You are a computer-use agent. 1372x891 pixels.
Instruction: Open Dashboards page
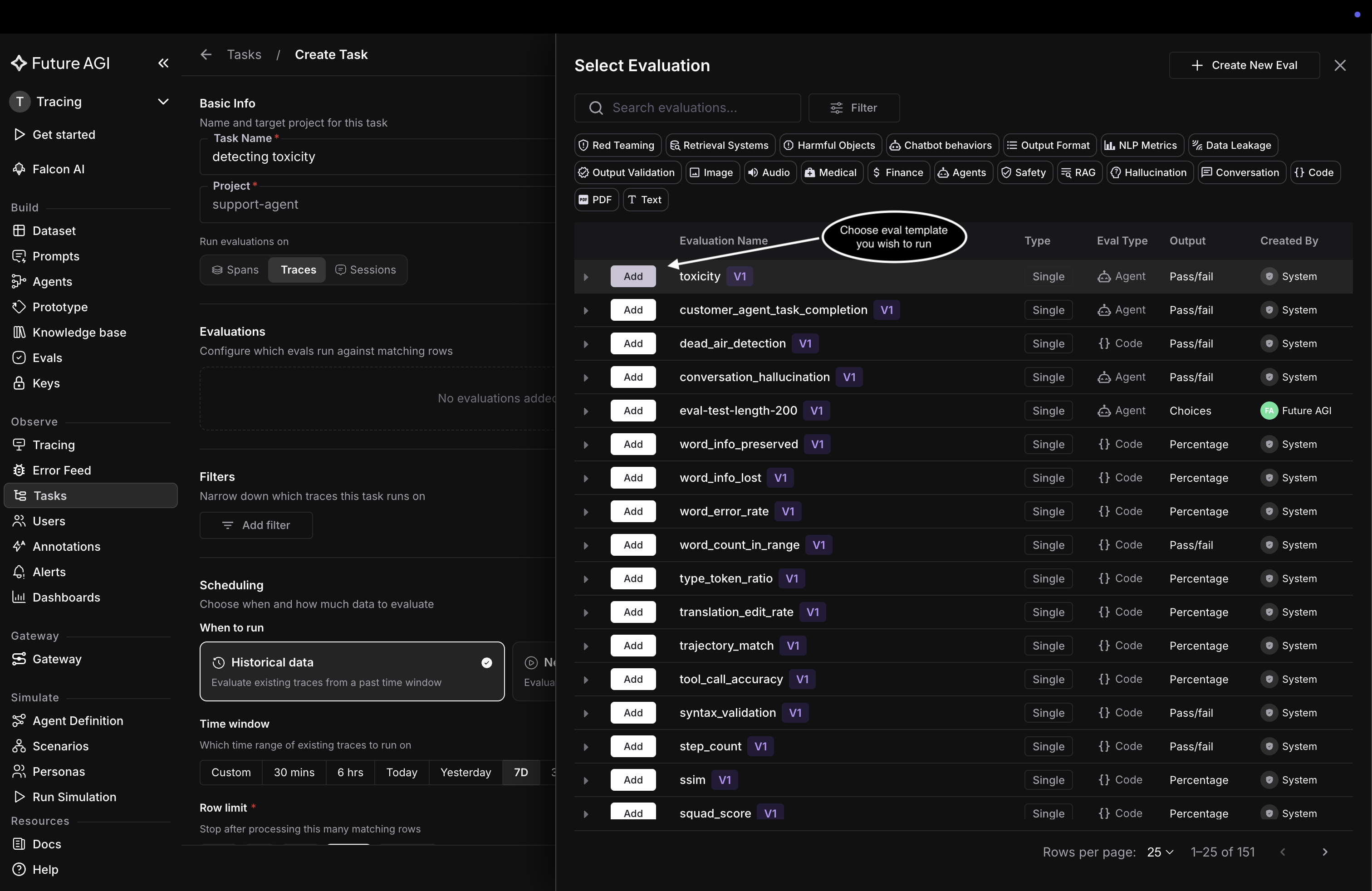point(66,597)
